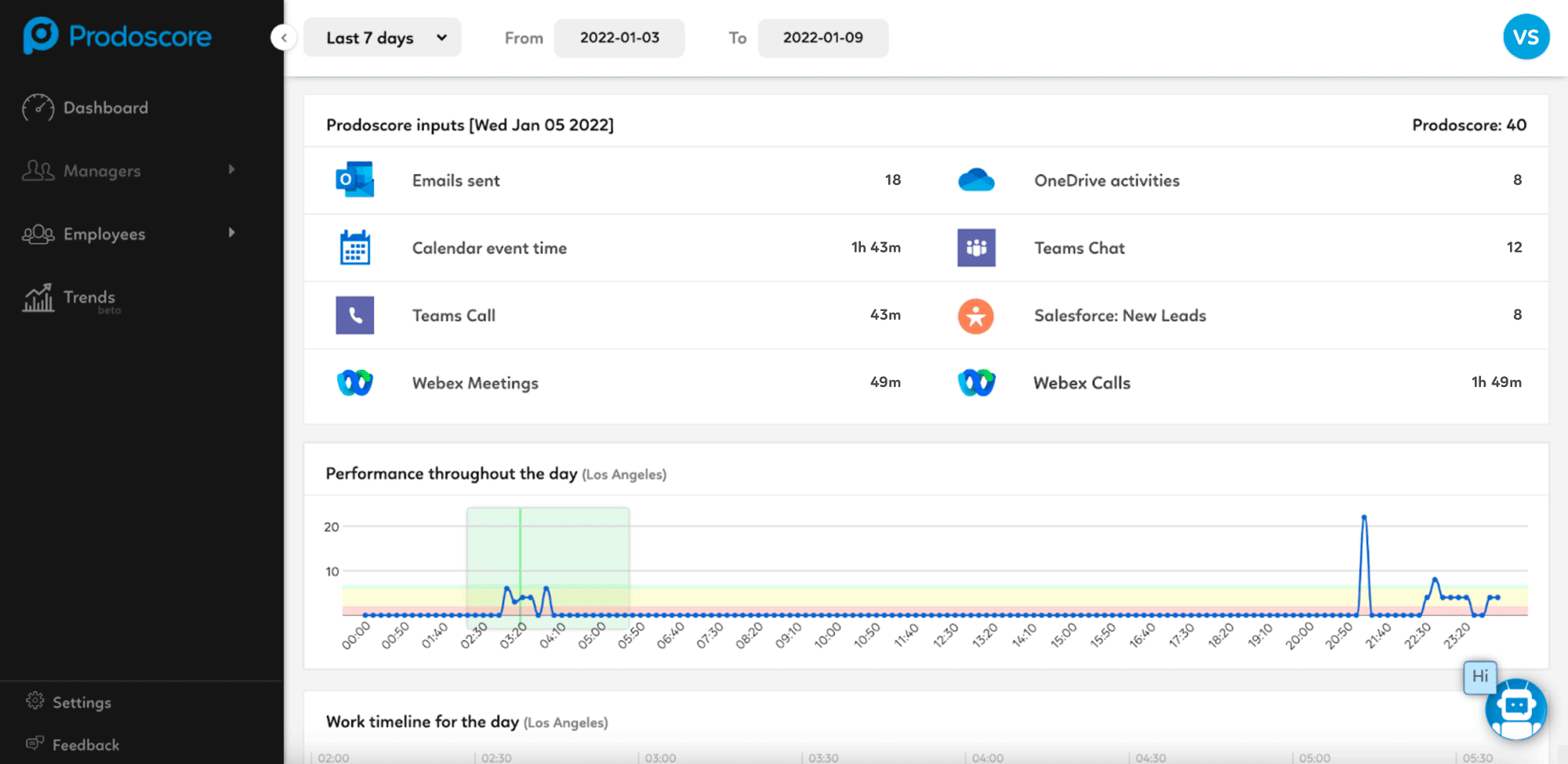The height and width of the screenshot is (764, 1568).
Task: Click the Managers people icon
Action: [x=38, y=171]
